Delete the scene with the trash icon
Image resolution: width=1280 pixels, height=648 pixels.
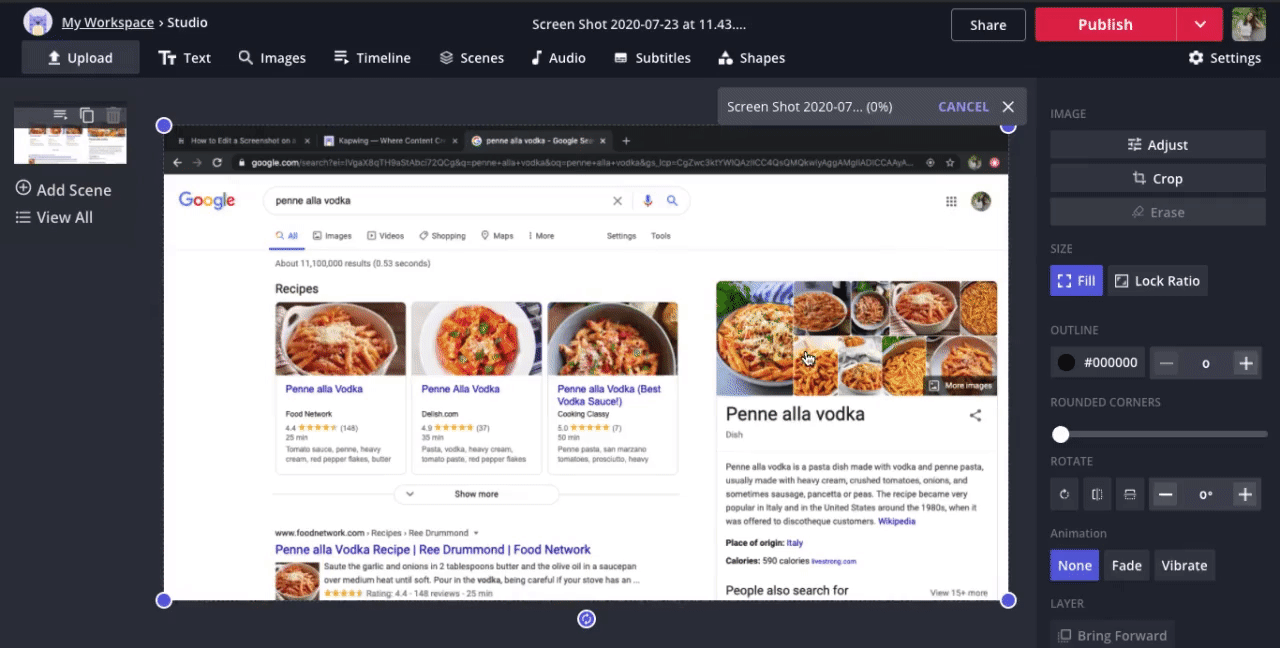(x=113, y=116)
